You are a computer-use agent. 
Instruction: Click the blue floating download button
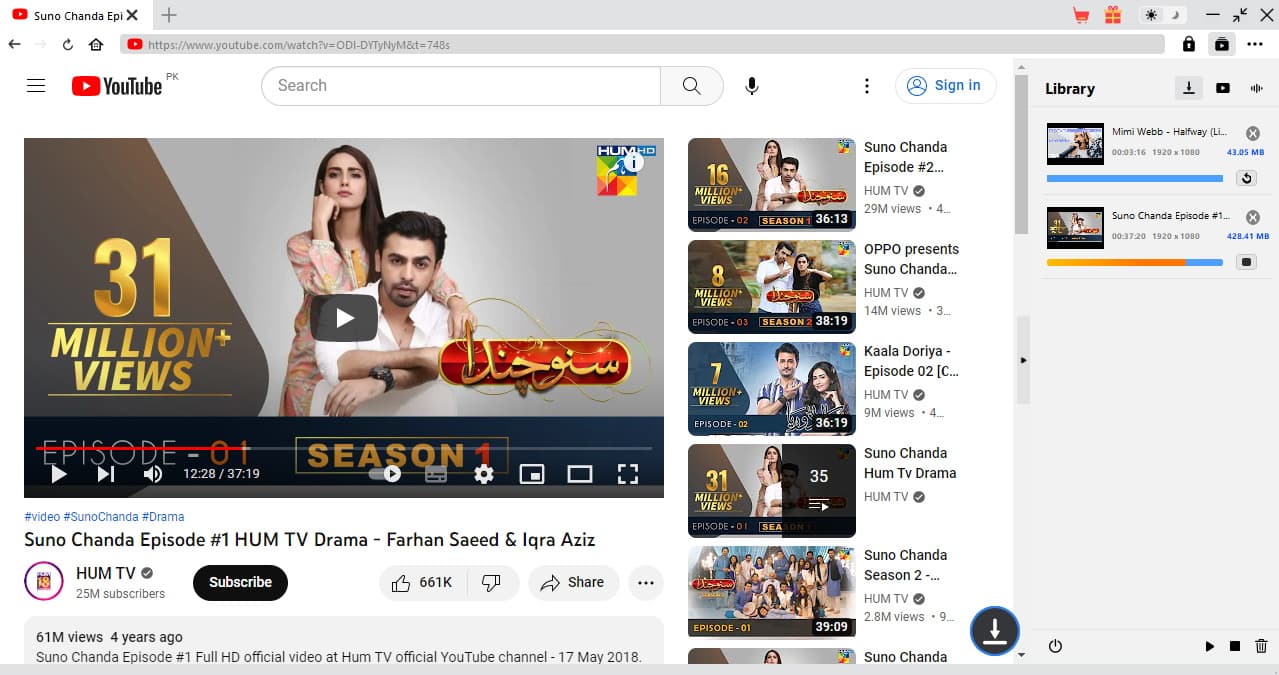coord(994,631)
